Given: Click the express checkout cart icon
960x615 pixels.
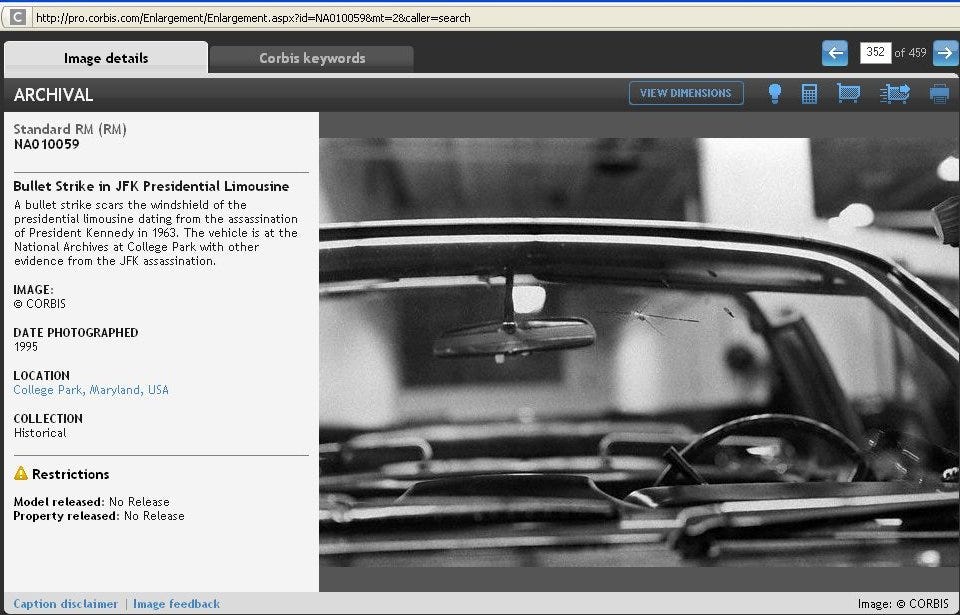Looking at the screenshot, I should pos(894,93).
